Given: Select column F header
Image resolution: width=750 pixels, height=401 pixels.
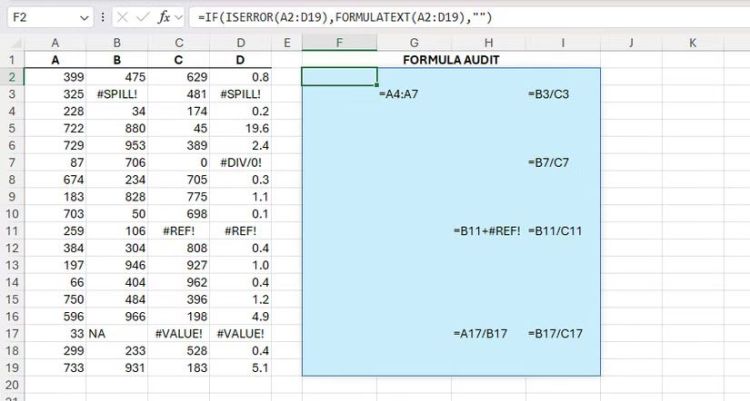Looking at the screenshot, I should [339, 43].
